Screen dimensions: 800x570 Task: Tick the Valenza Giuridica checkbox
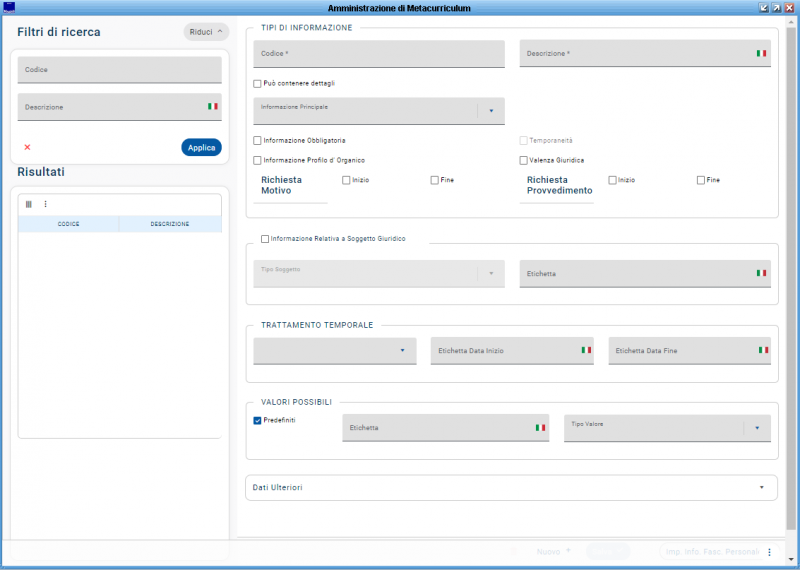[524, 160]
